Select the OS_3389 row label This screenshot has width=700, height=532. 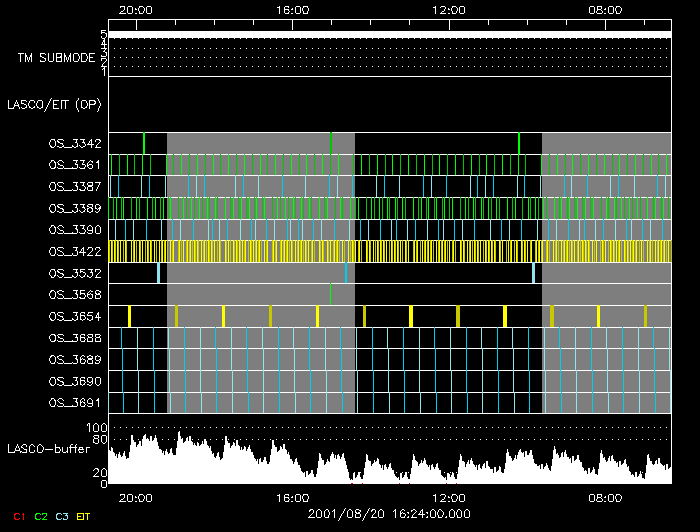click(x=74, y=208)
